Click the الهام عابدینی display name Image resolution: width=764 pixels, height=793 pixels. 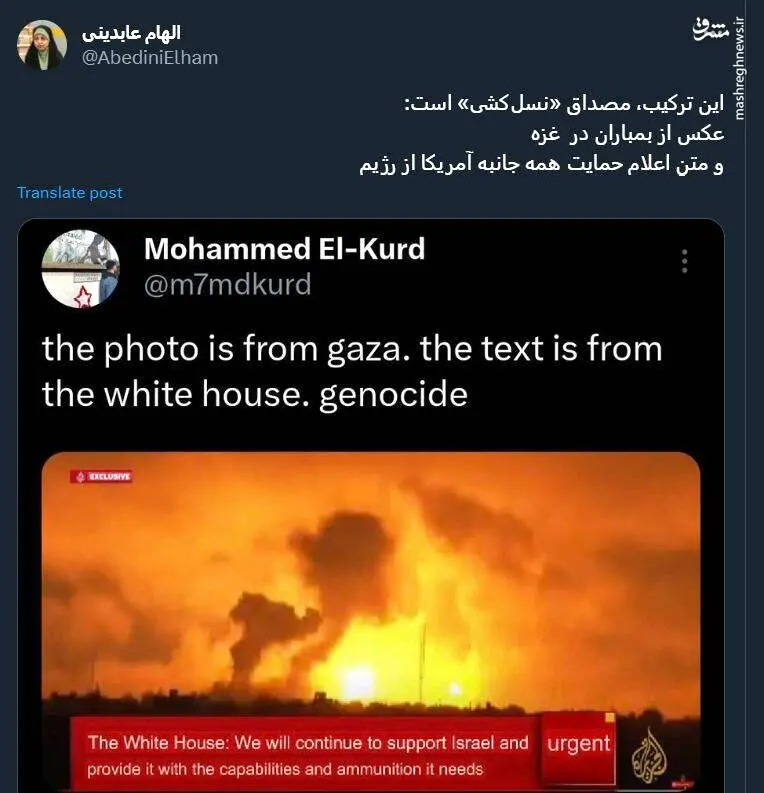(x=131, y=33)
